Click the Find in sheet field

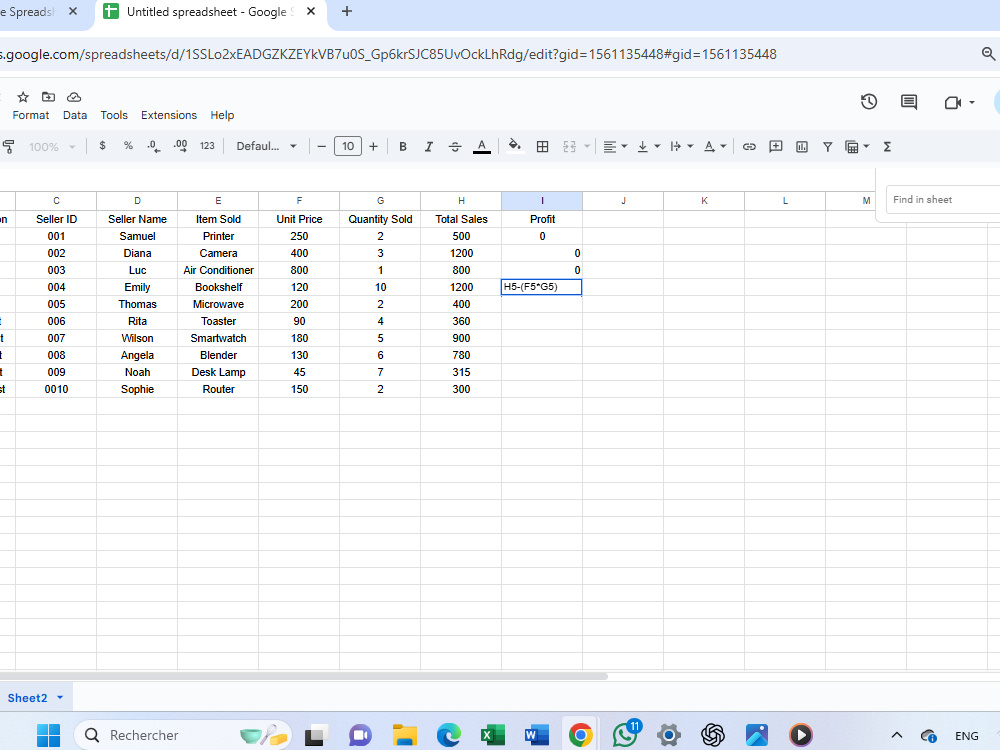pyautogui.click(x=943, y=200)
